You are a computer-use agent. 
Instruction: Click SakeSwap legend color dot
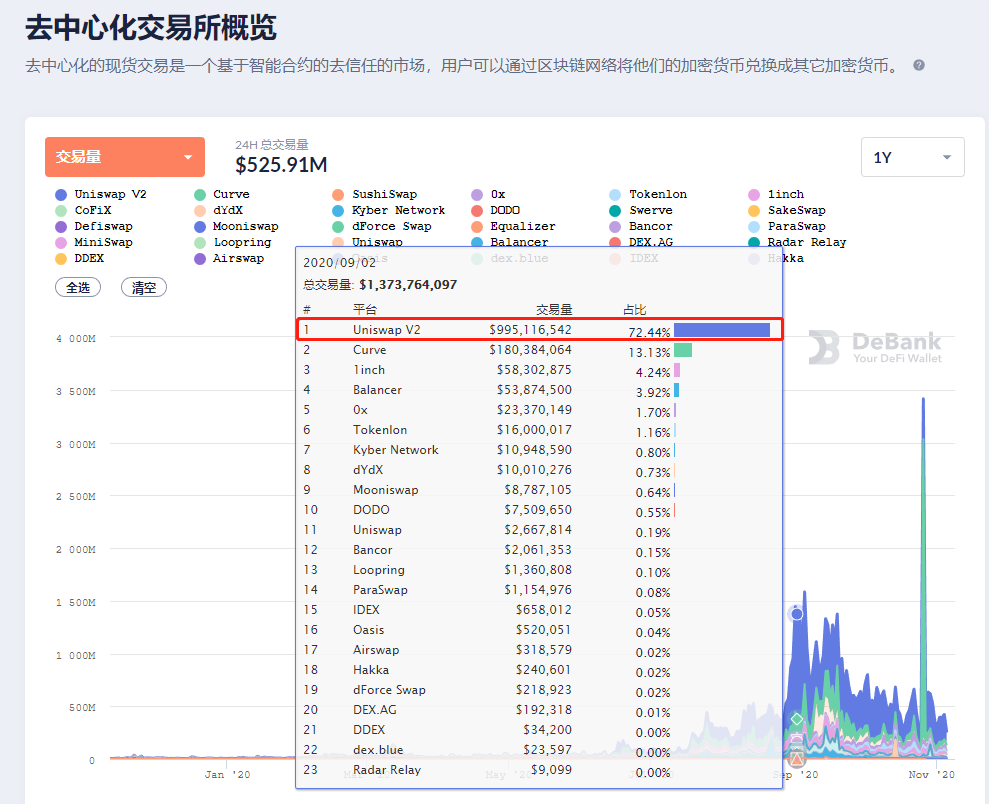(754, 211)
